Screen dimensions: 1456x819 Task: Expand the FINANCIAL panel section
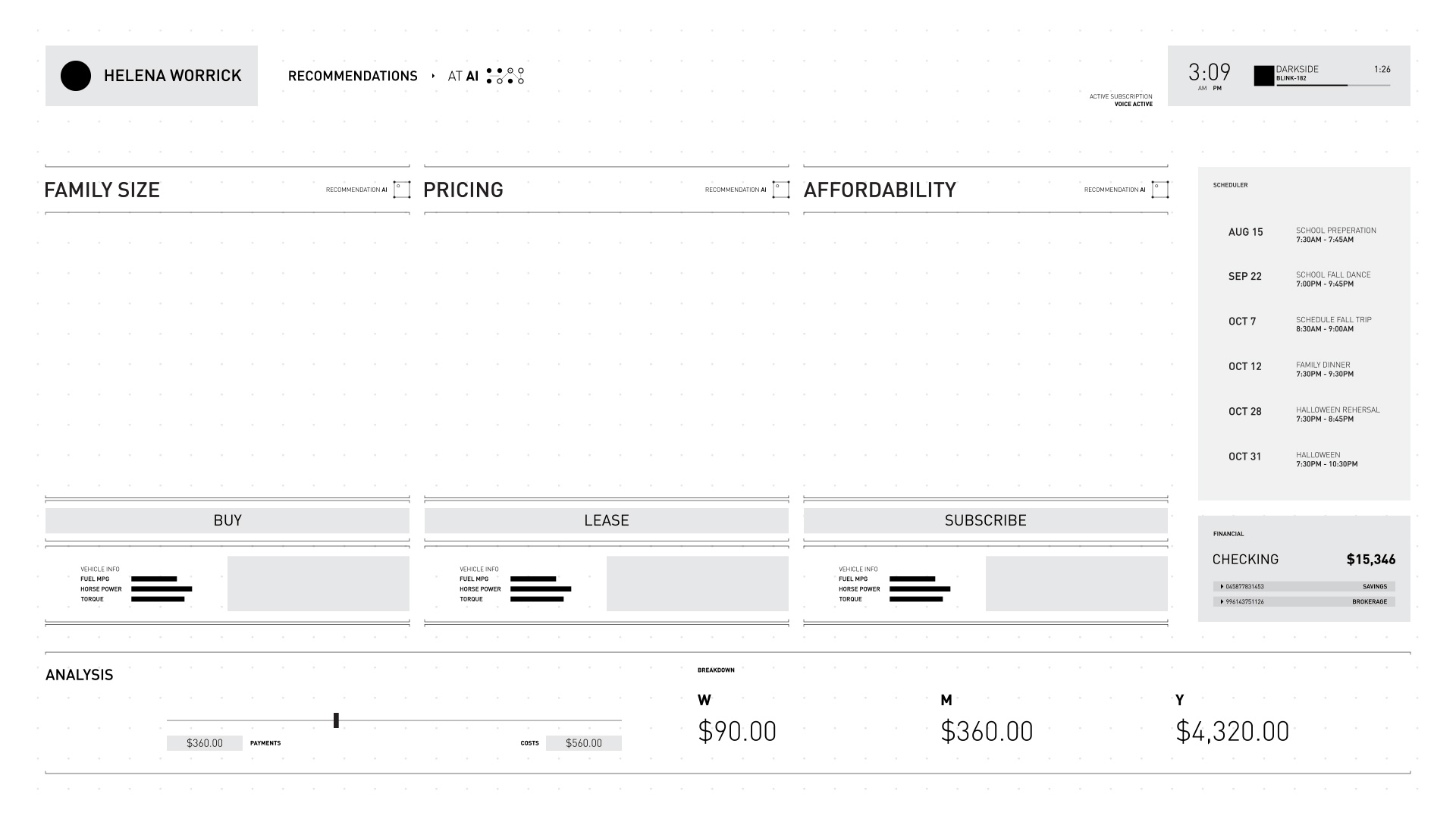1228,533
